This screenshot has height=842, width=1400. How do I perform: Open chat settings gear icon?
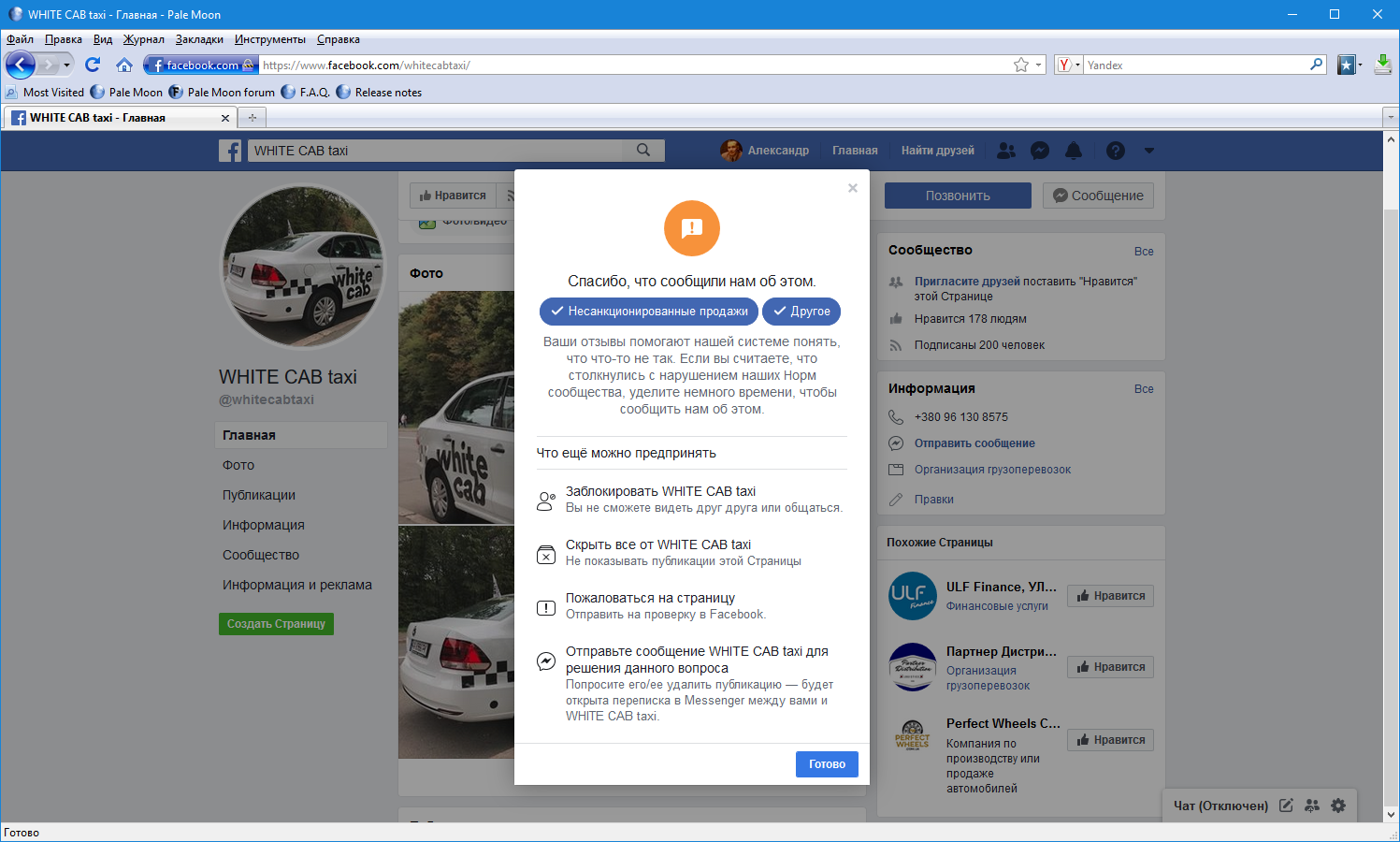1338,806
